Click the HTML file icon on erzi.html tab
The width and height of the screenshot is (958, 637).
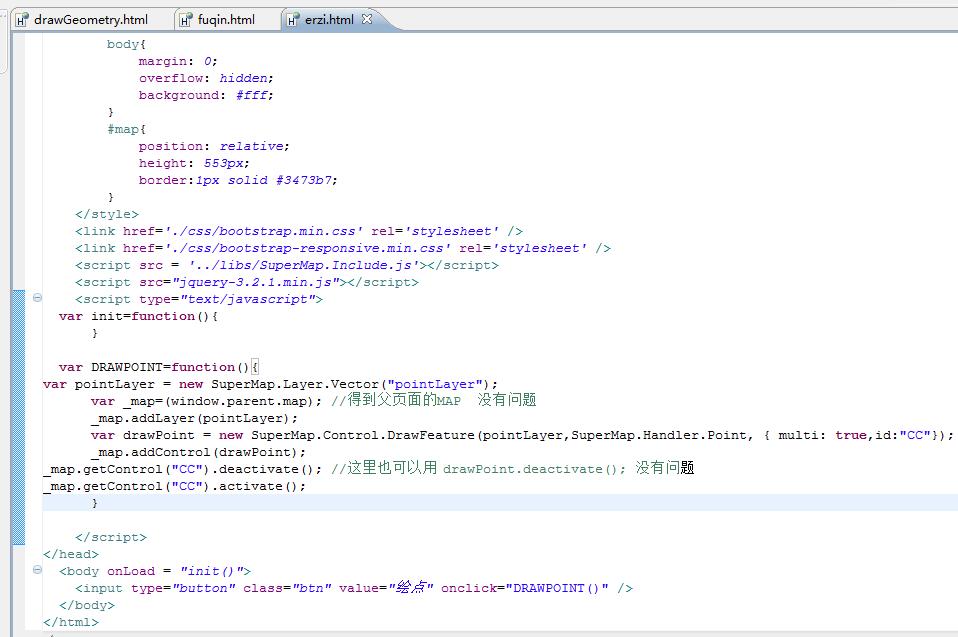point(293,20)
